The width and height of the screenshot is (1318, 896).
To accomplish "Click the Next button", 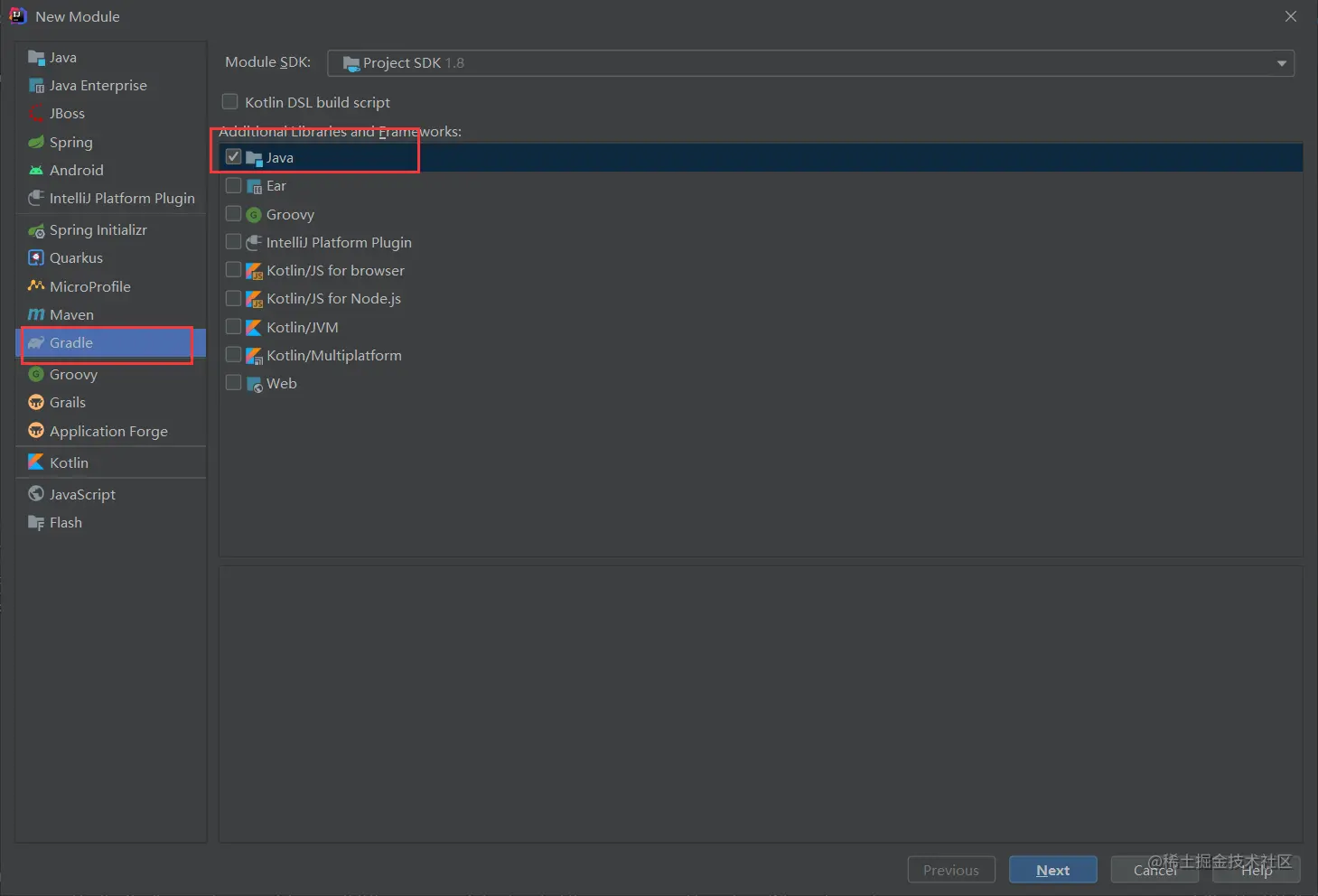I will [x=1053, y=870].
